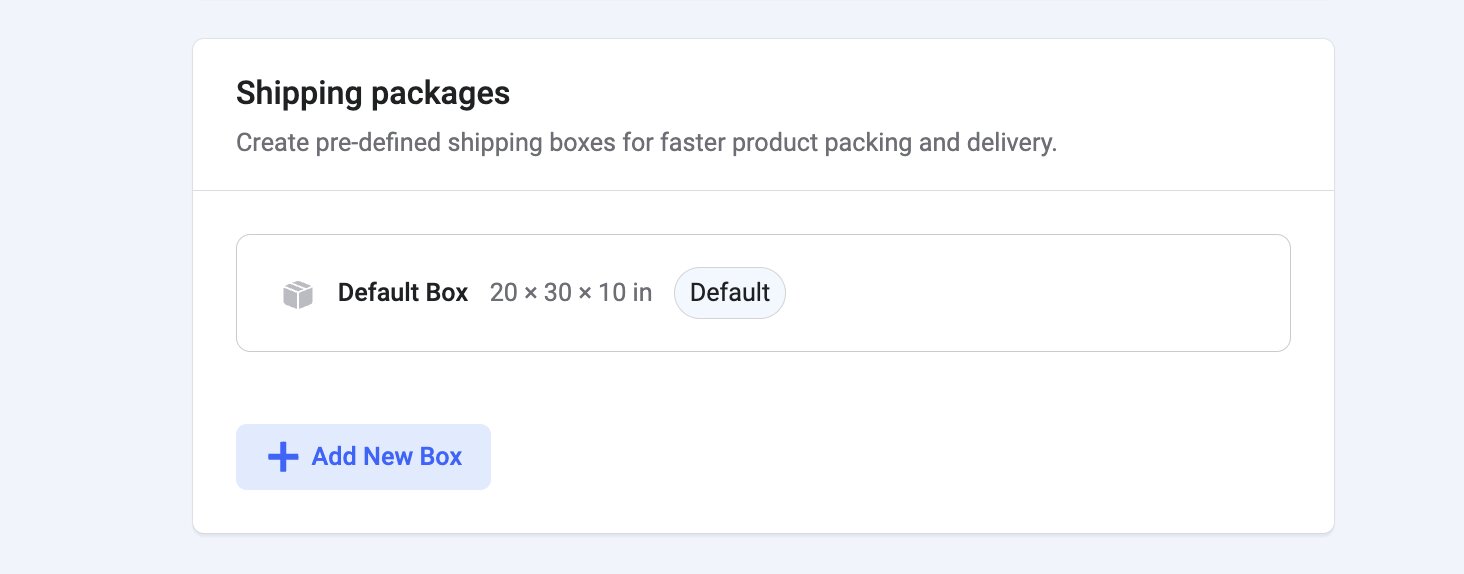The width and height of the screenshot is (1464, 574).
Task: Click the 20 × 30 × 10 in dimensions
Action: click(571, 293)
